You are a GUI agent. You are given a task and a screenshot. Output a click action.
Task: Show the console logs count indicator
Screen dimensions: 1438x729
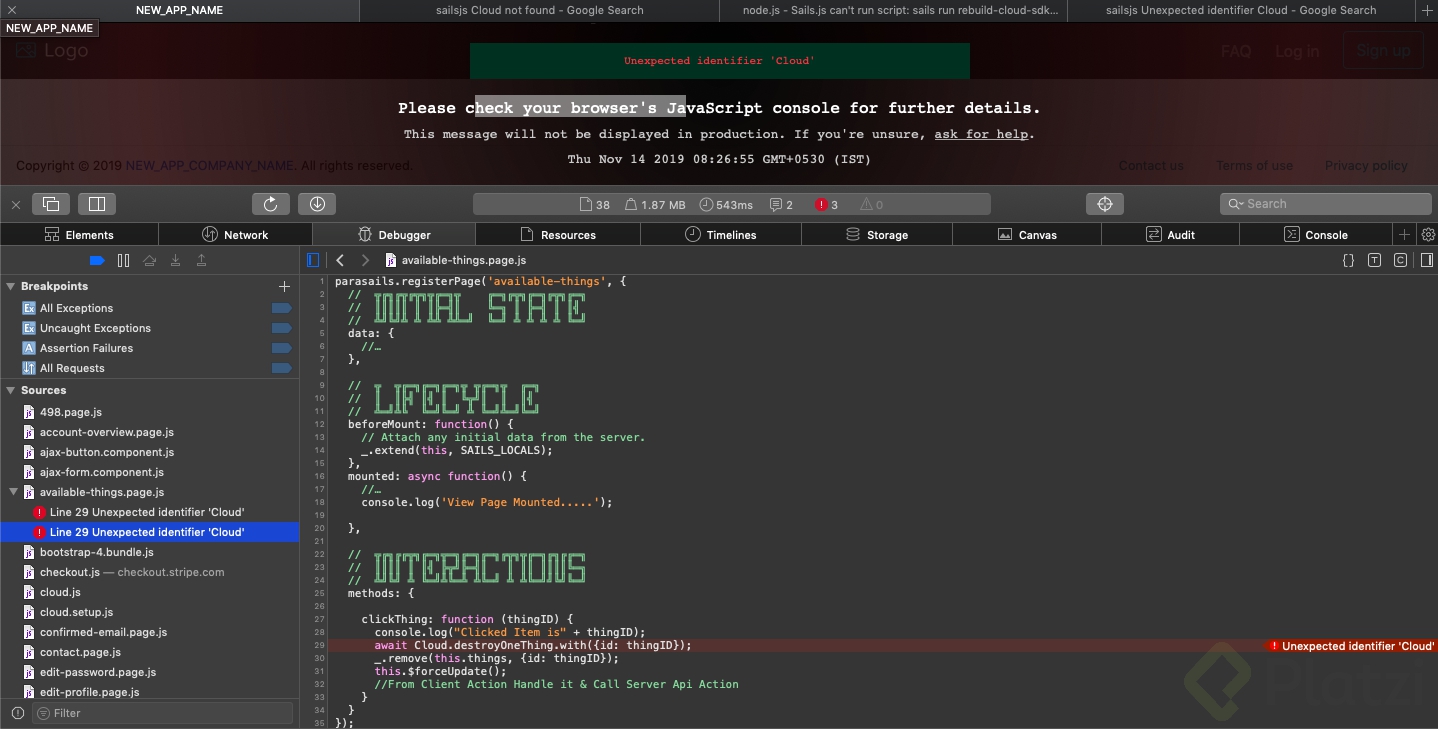tap(781, 205)
